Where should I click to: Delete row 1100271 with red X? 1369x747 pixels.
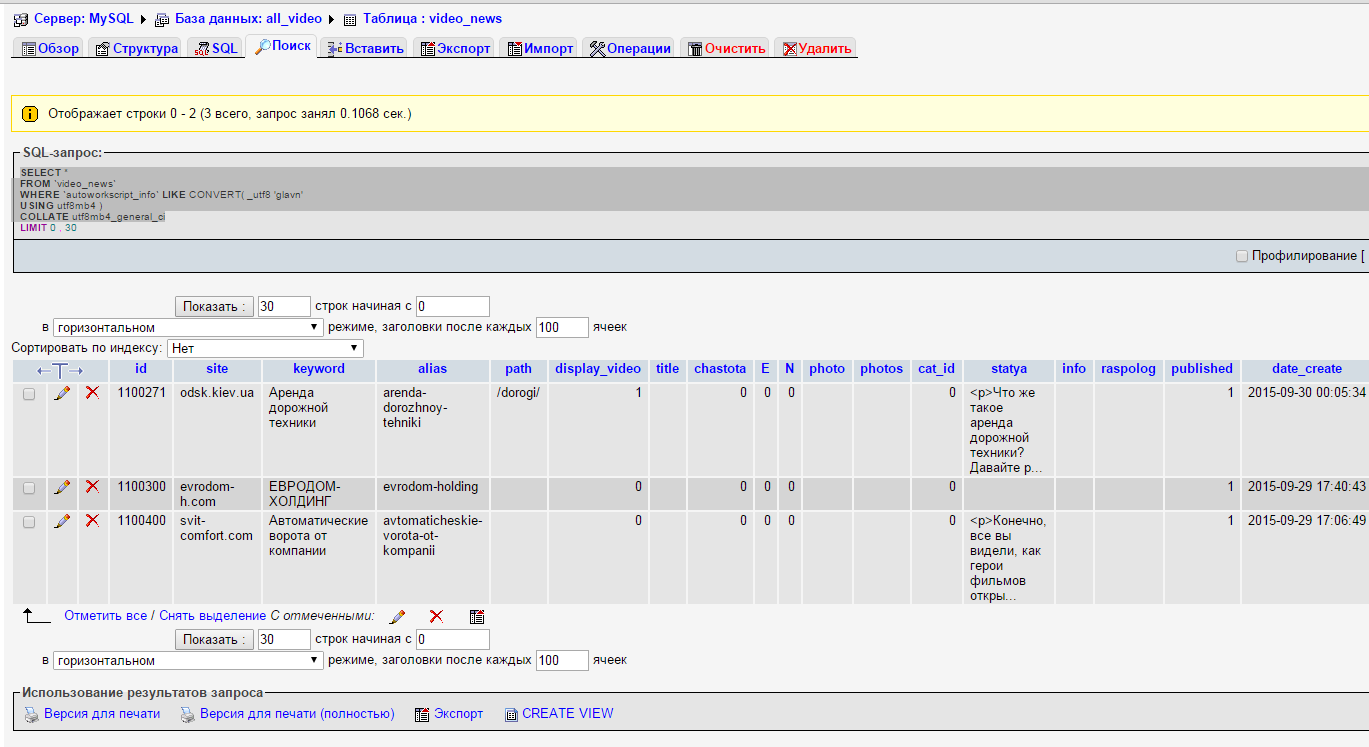pos(92,394)
